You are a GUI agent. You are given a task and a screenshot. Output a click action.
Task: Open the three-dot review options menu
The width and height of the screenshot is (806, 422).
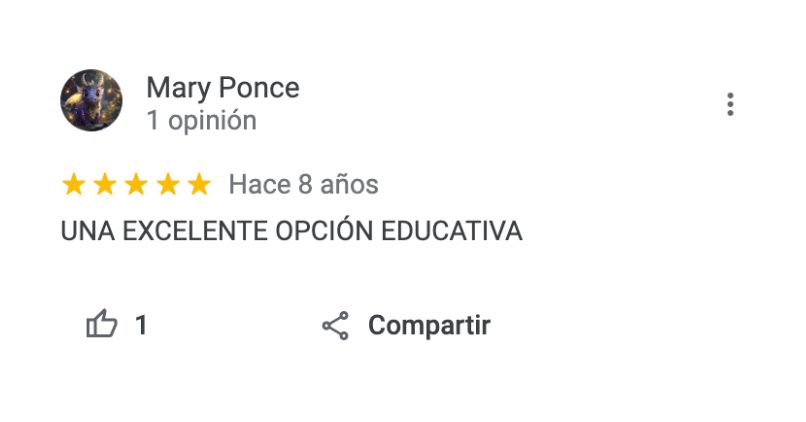[x=731, y=104]
